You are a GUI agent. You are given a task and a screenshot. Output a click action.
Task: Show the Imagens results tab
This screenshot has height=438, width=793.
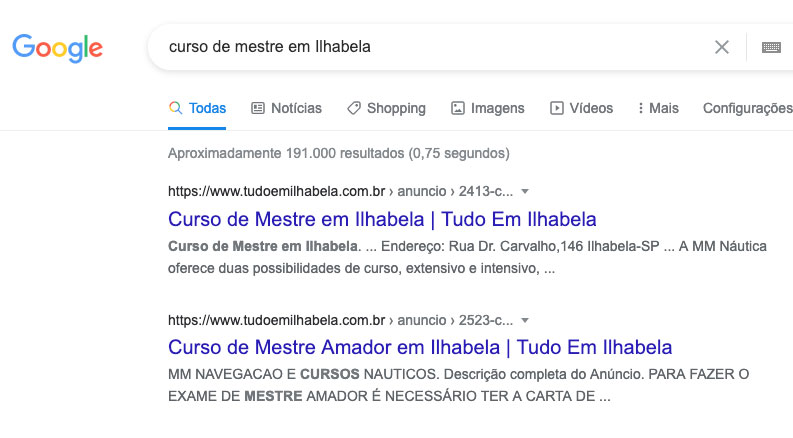click(487, 108)
